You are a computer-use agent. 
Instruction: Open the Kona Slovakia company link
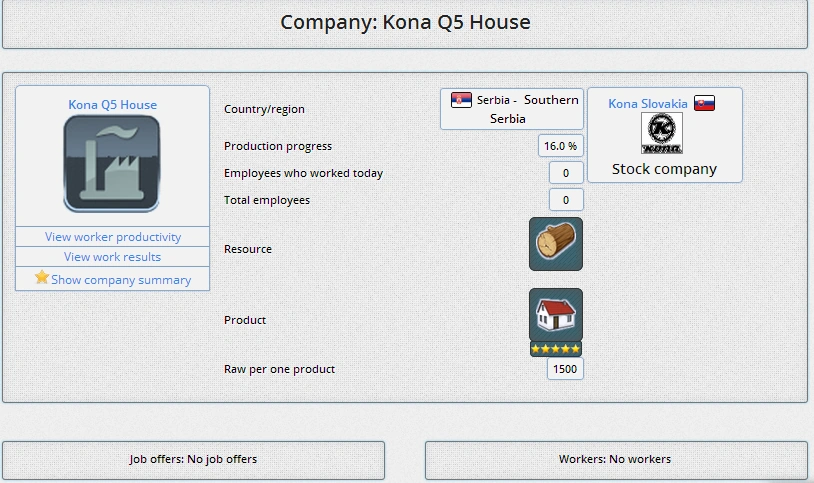coord(648,103)
